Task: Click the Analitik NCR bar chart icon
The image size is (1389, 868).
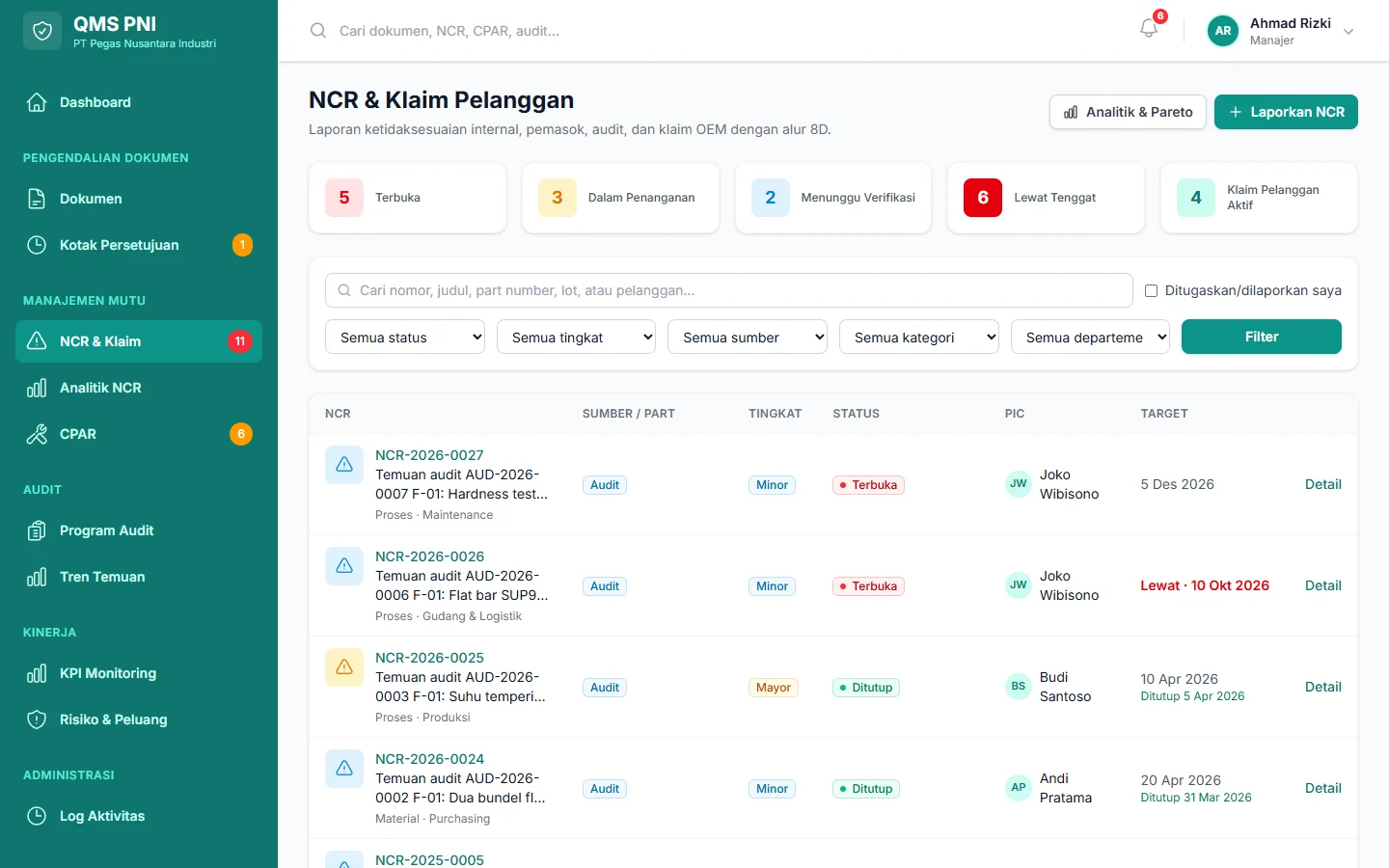Action: pos(37,388)
